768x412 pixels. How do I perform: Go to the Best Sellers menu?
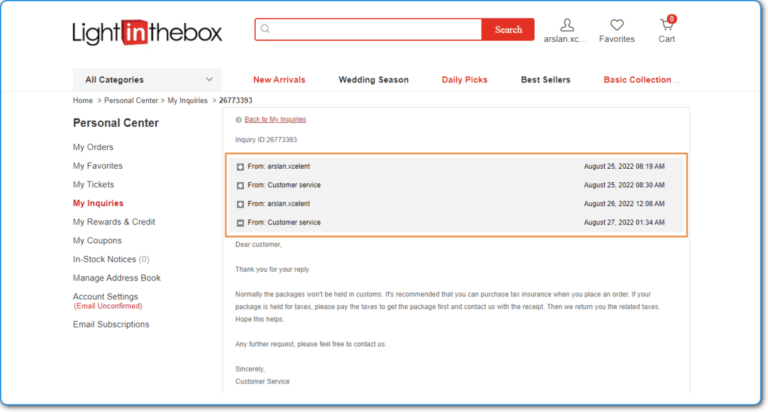pos(548,80)
